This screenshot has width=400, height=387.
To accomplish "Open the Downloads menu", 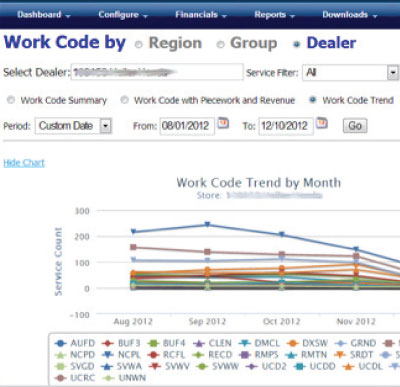I will pyautogui.click(x=350, y=15).
